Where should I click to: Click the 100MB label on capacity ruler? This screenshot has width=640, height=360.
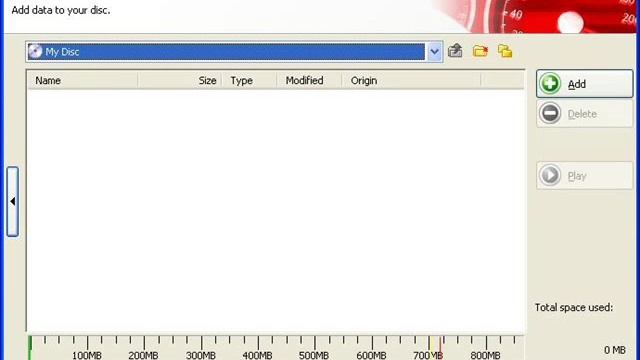tap(87, 355)
